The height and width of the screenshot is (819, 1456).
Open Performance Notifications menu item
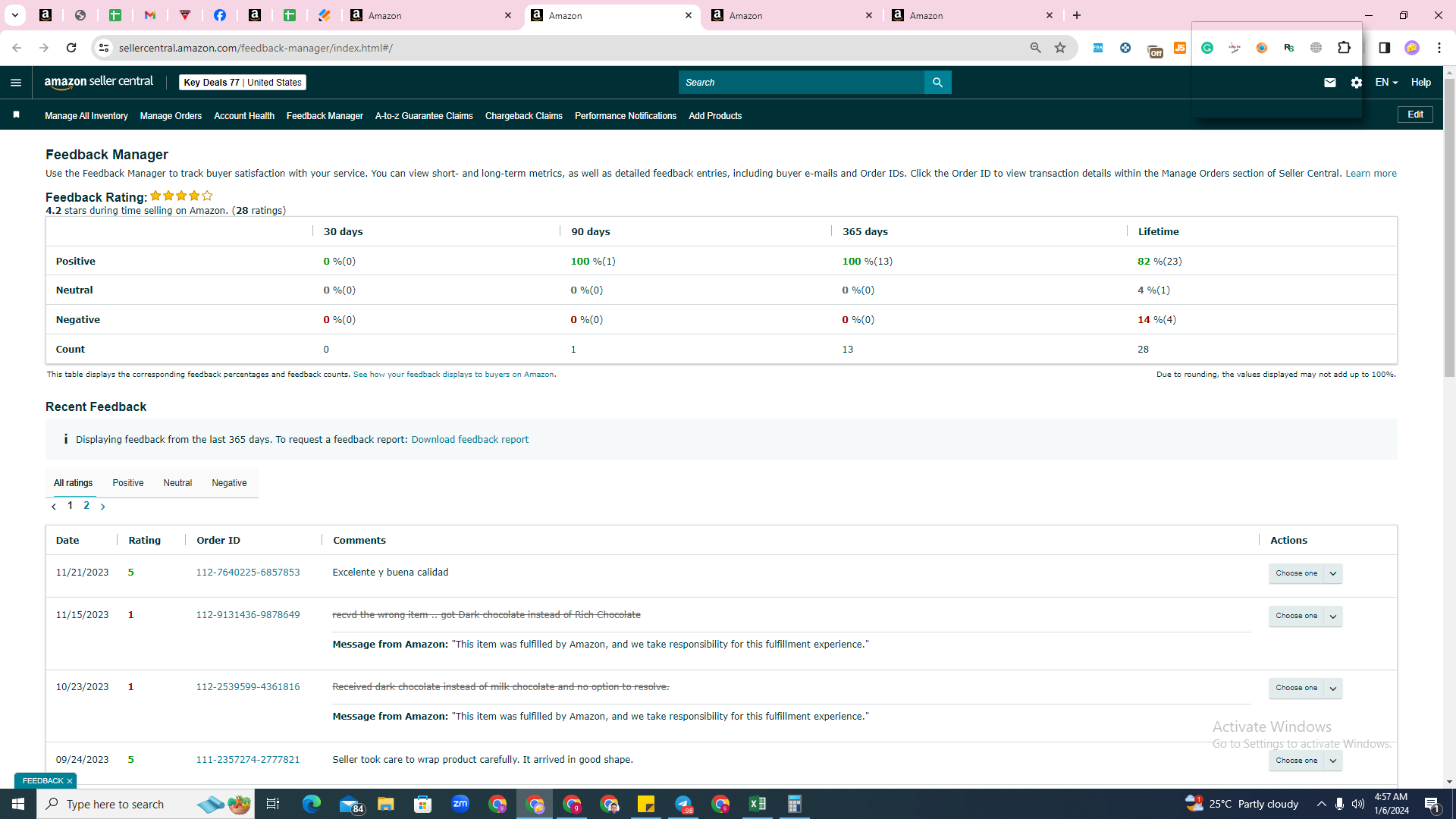[x=626, y=116]
